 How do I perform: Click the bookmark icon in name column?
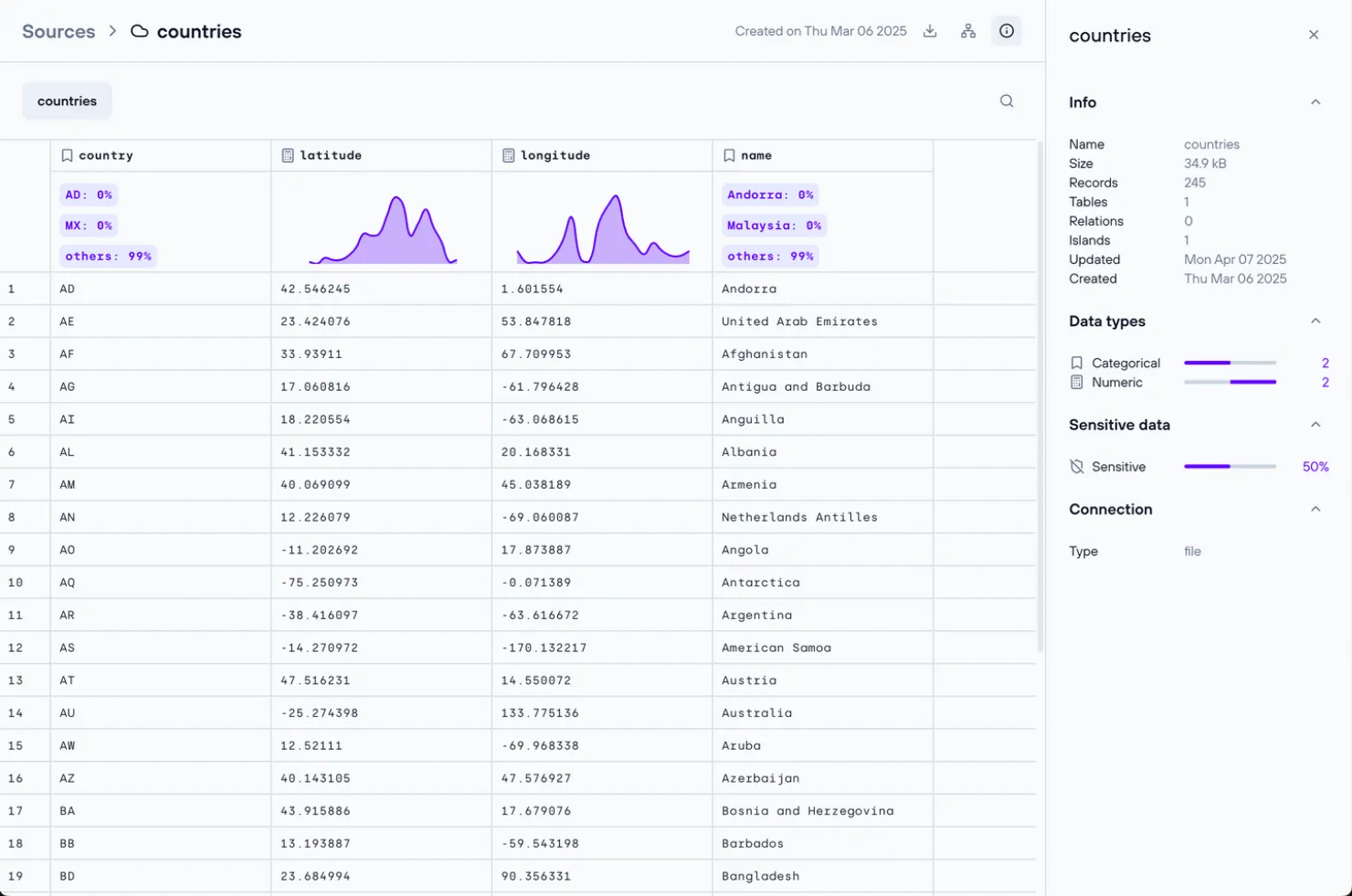(x=729, y=155)
